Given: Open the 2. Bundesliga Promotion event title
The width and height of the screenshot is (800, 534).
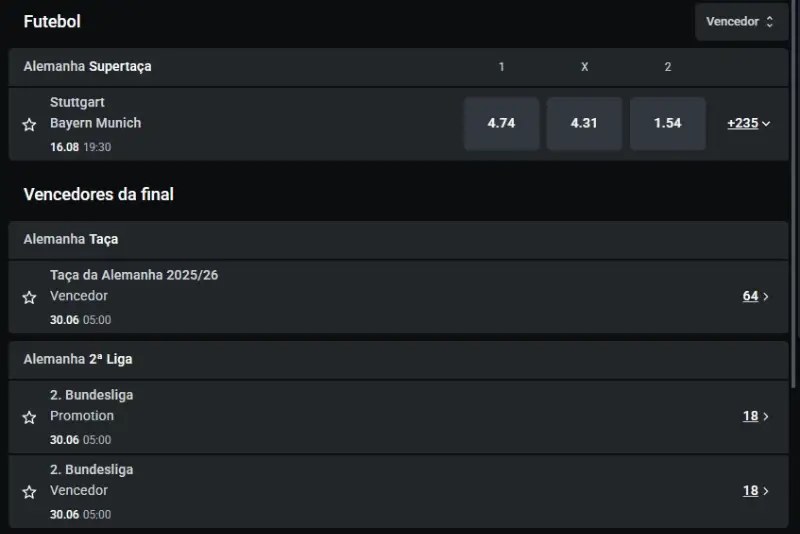Looking at the screenshot, I should 92,395.
